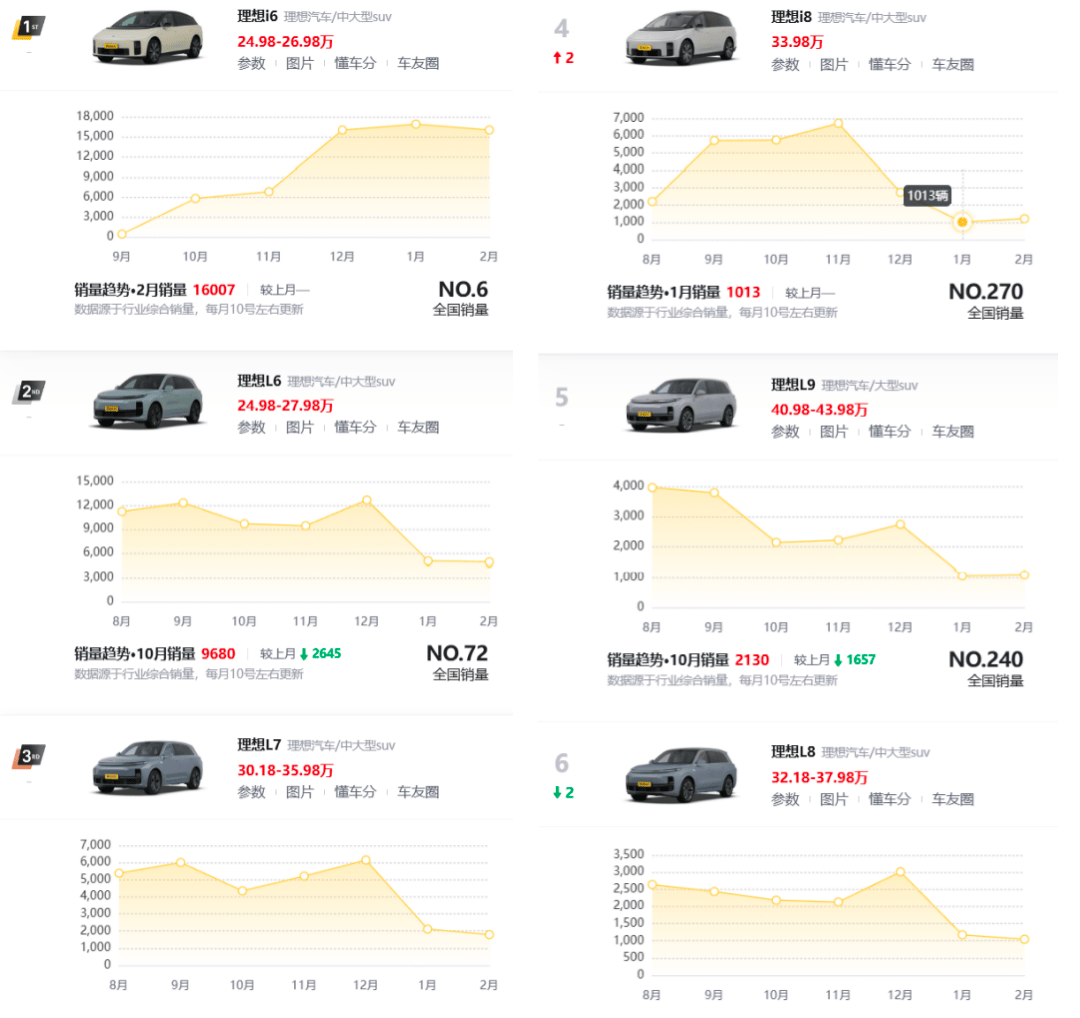Viewport: 1080px width, 1018px height.
Task: Open 懂车分 link for 理想L7
Action: click(355, 791)
